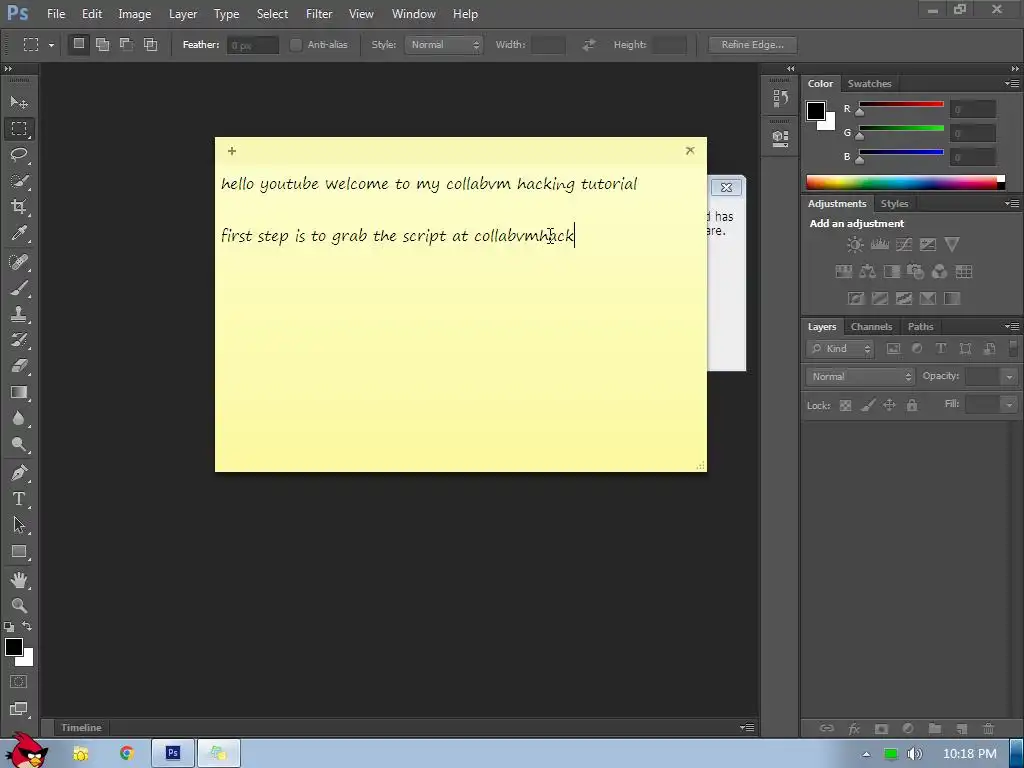Select the Move tool
Viewport: 1024px width, 768px height.
(19, 103)
